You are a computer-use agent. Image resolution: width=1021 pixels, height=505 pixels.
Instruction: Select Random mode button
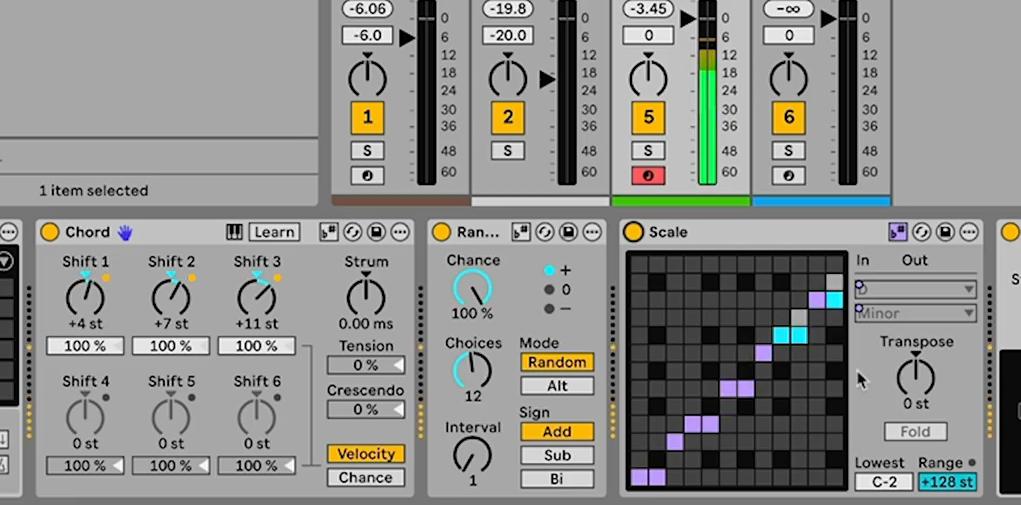click(x=557, y=362)
